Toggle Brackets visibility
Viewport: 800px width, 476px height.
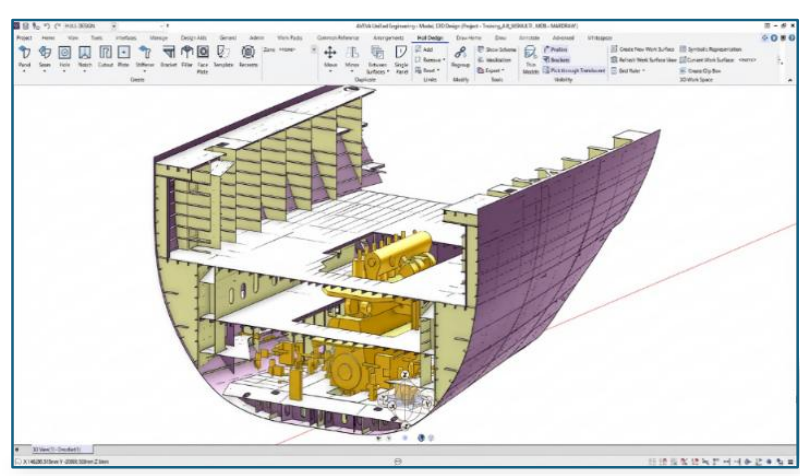coord(556,60)
